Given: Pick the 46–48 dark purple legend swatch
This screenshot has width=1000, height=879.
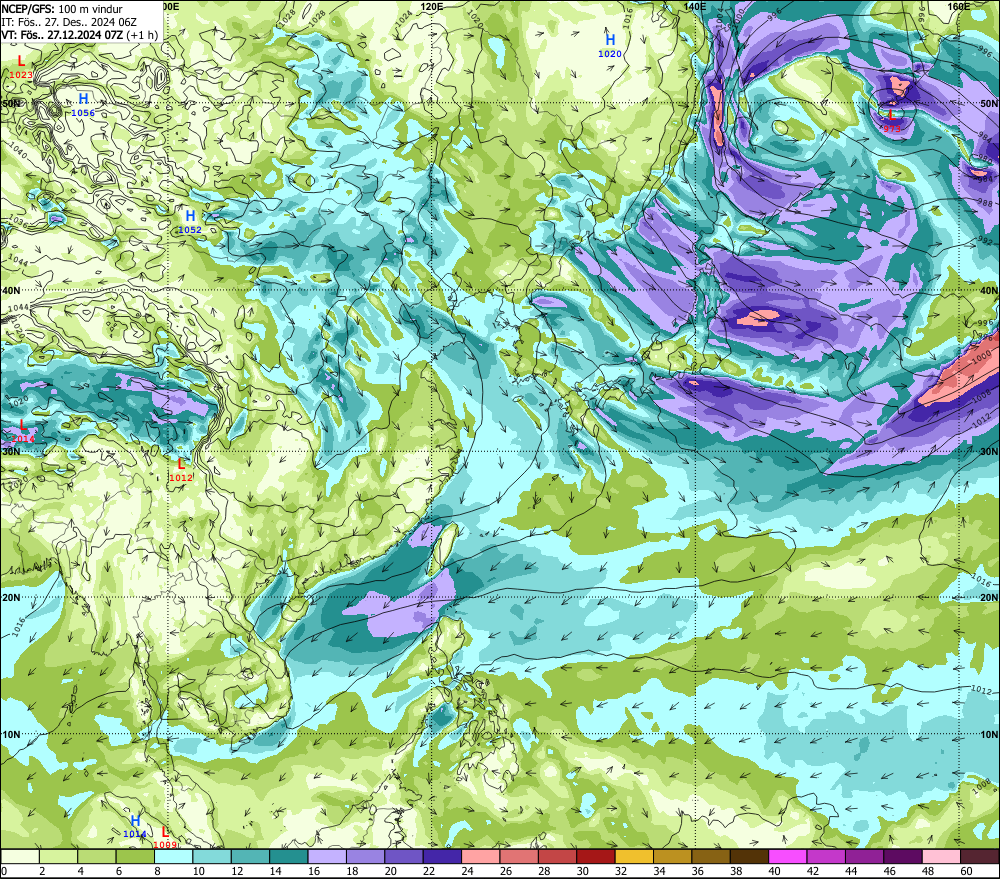Looking at the screenshot, I should 902,857.
